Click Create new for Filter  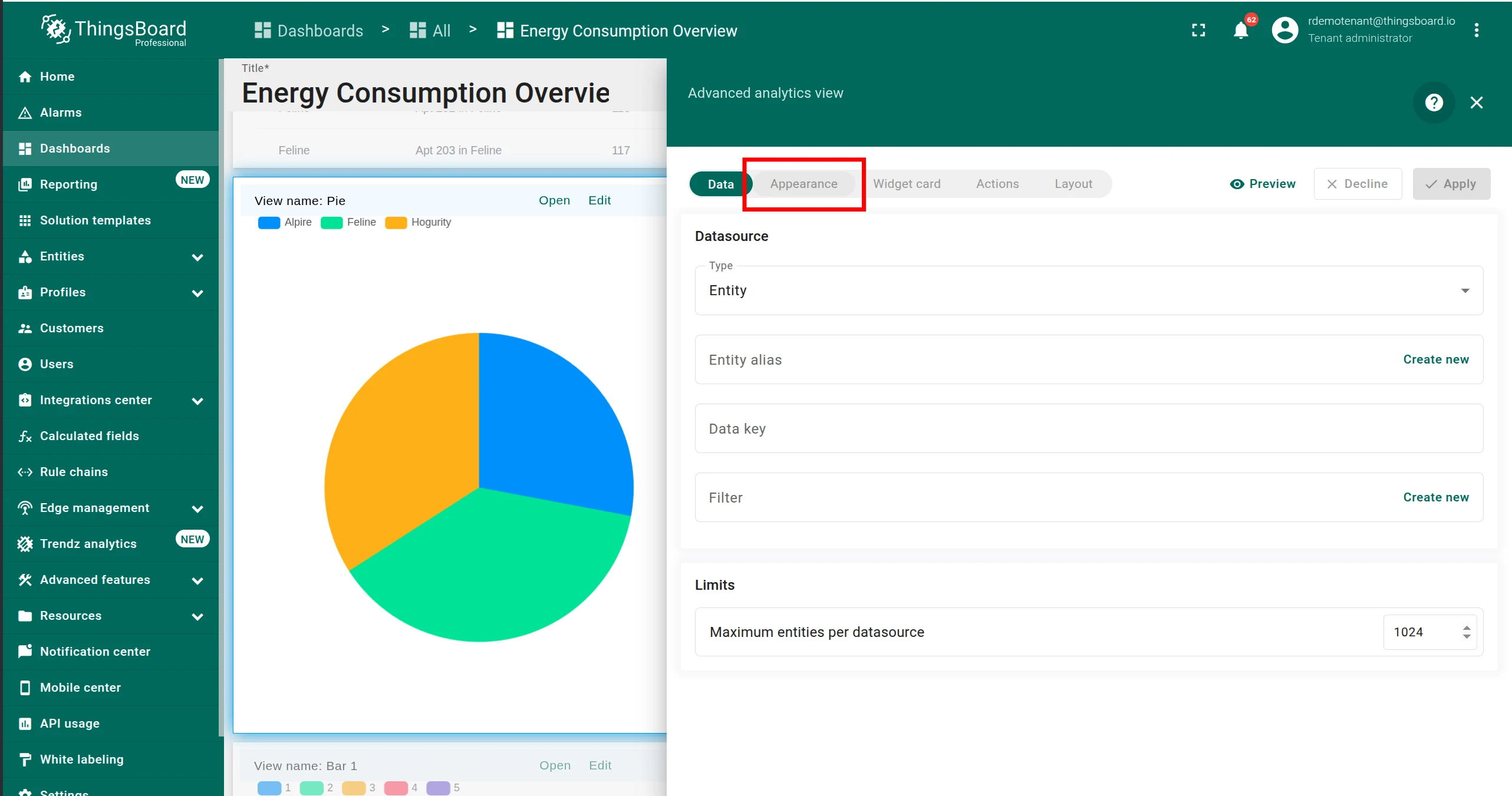1436,497
